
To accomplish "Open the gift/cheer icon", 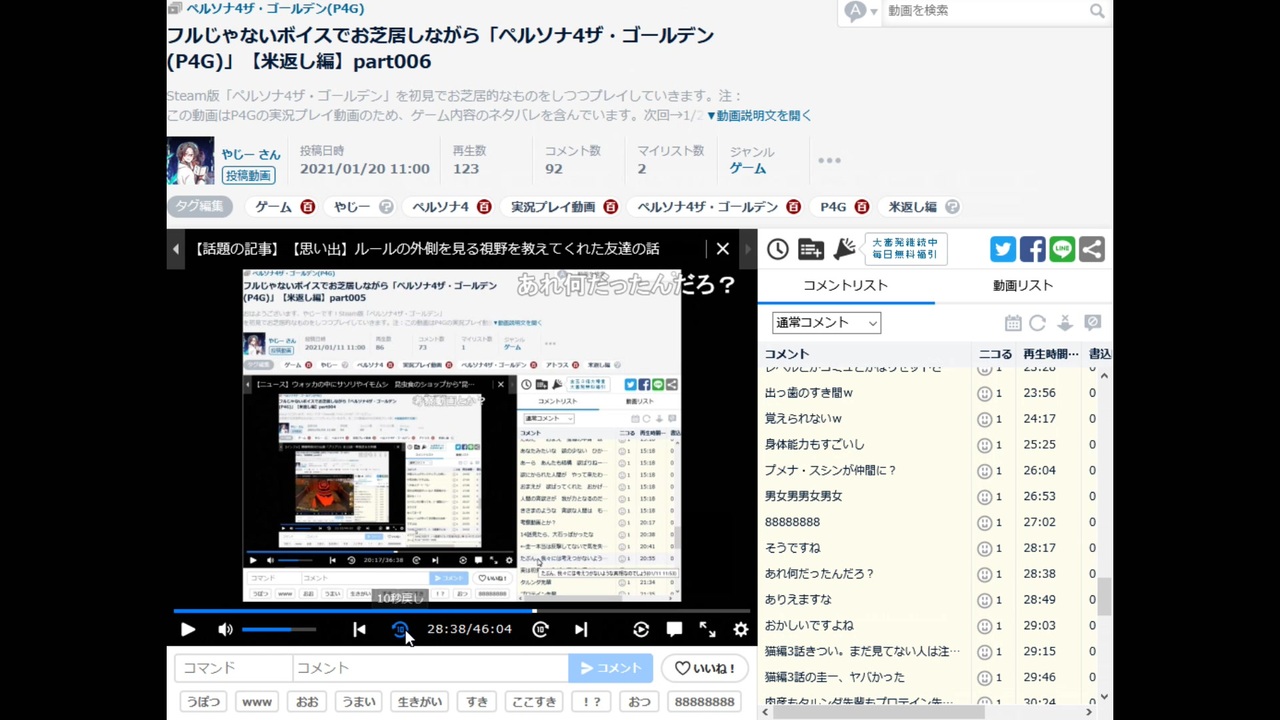I will tap(845, 249).
